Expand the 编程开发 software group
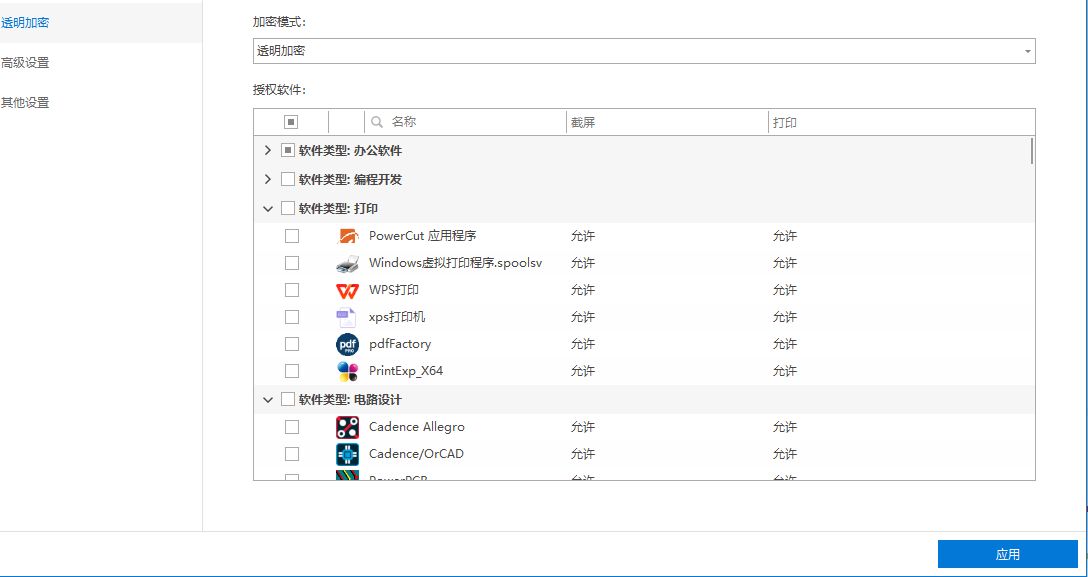Image resolution: width=1088 pixels, height=577 pixels. pos(269,179)
